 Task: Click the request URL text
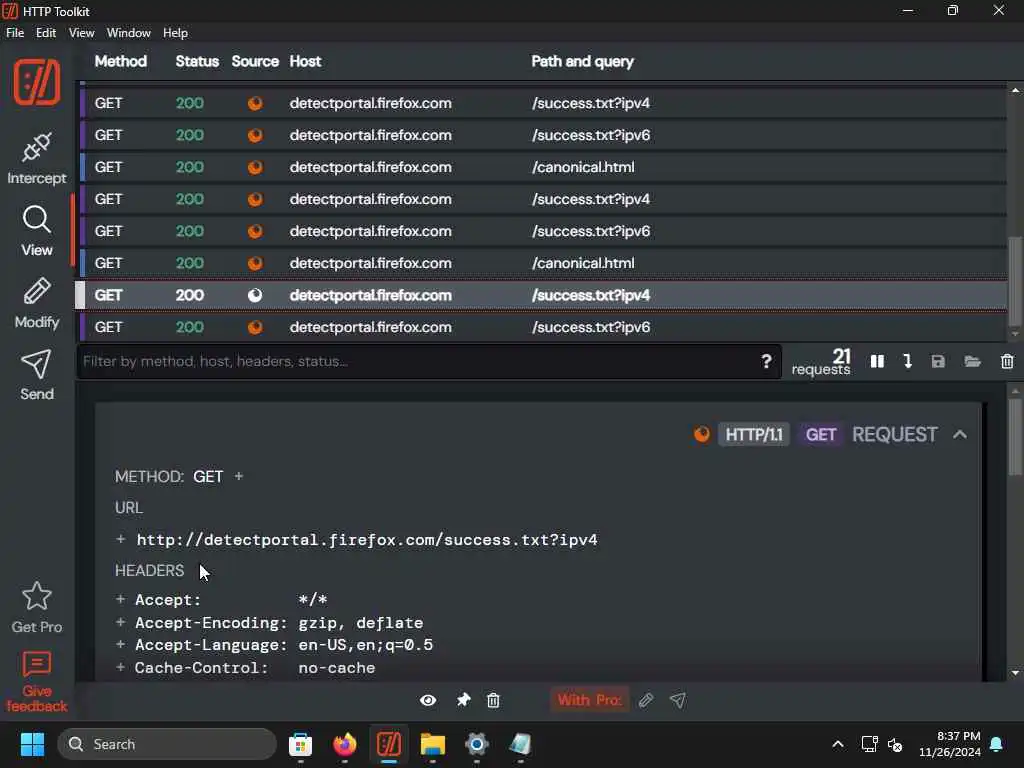pyautogui.click(x=366, y=539)
